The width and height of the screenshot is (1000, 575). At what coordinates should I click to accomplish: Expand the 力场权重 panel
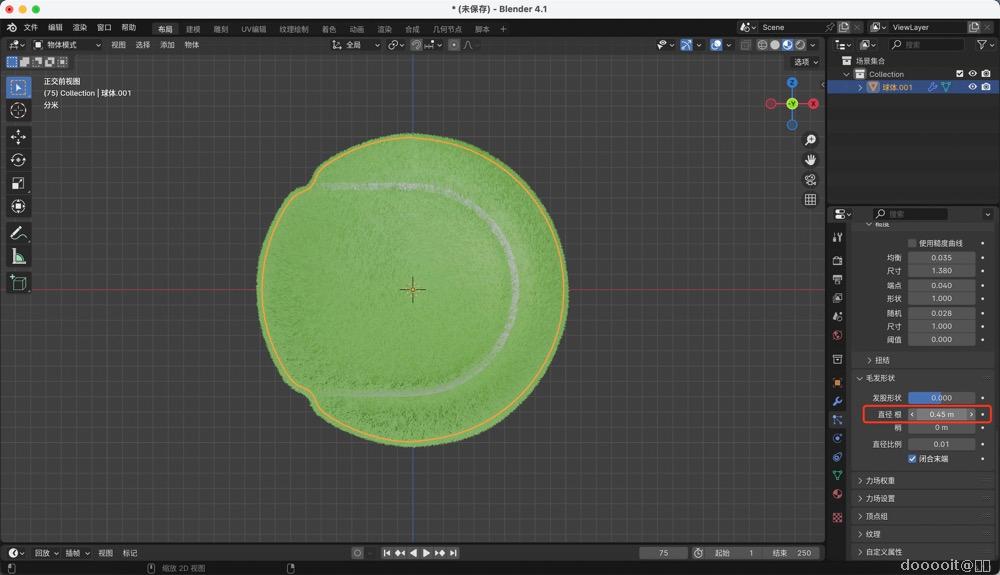(x=878, y=481)
